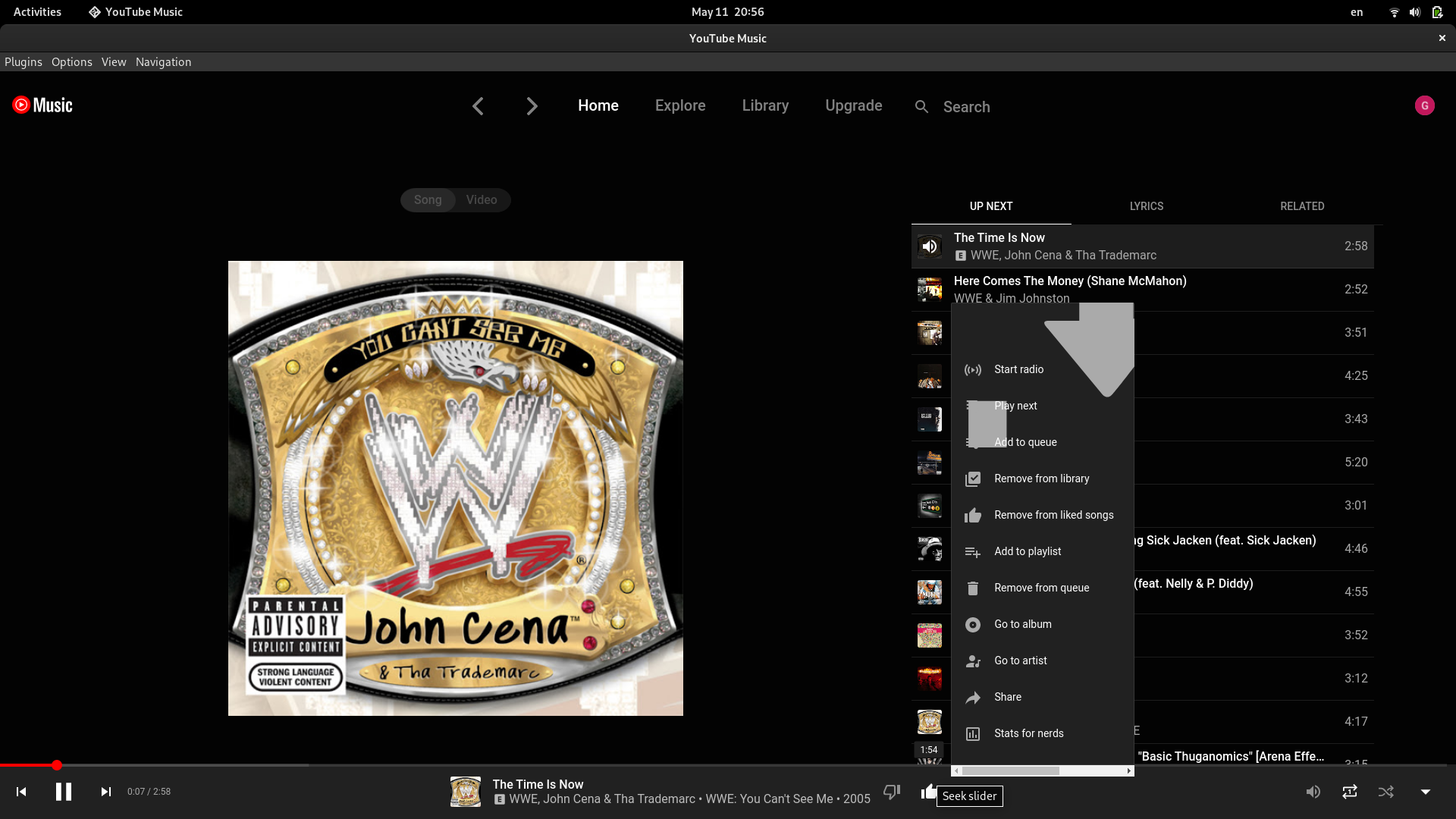Screen dimensions: 1456x819
Task: Switch to the LYRICS tab
Action: pos(1146,206)
